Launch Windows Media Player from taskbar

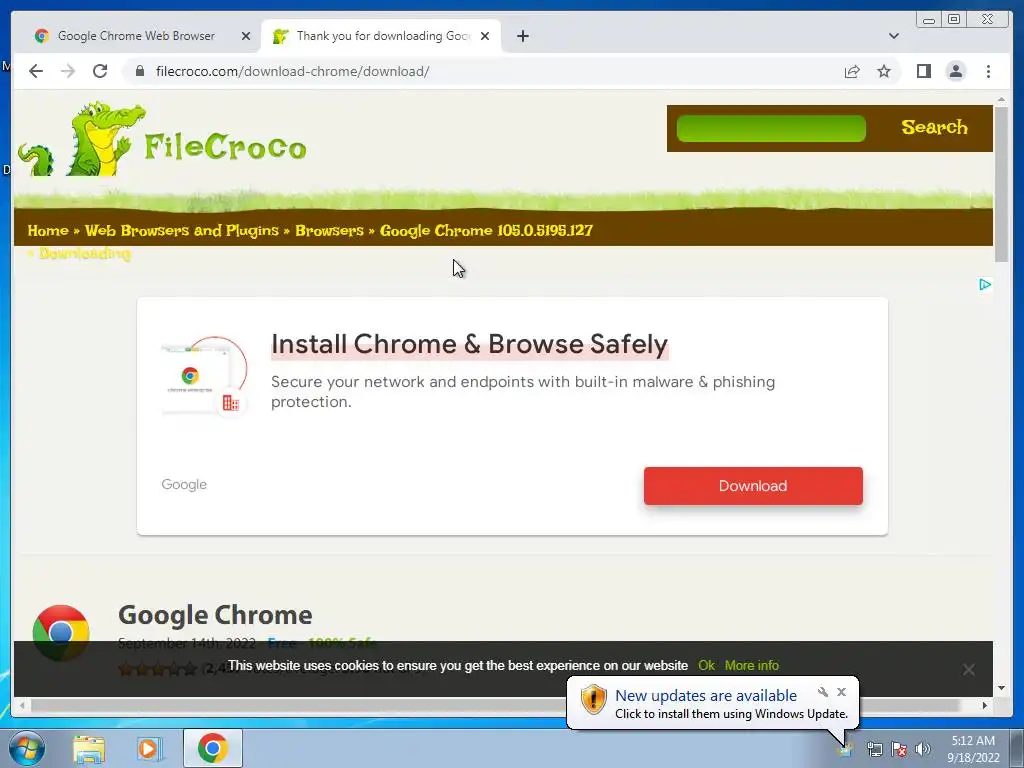[x=149, y=748]
